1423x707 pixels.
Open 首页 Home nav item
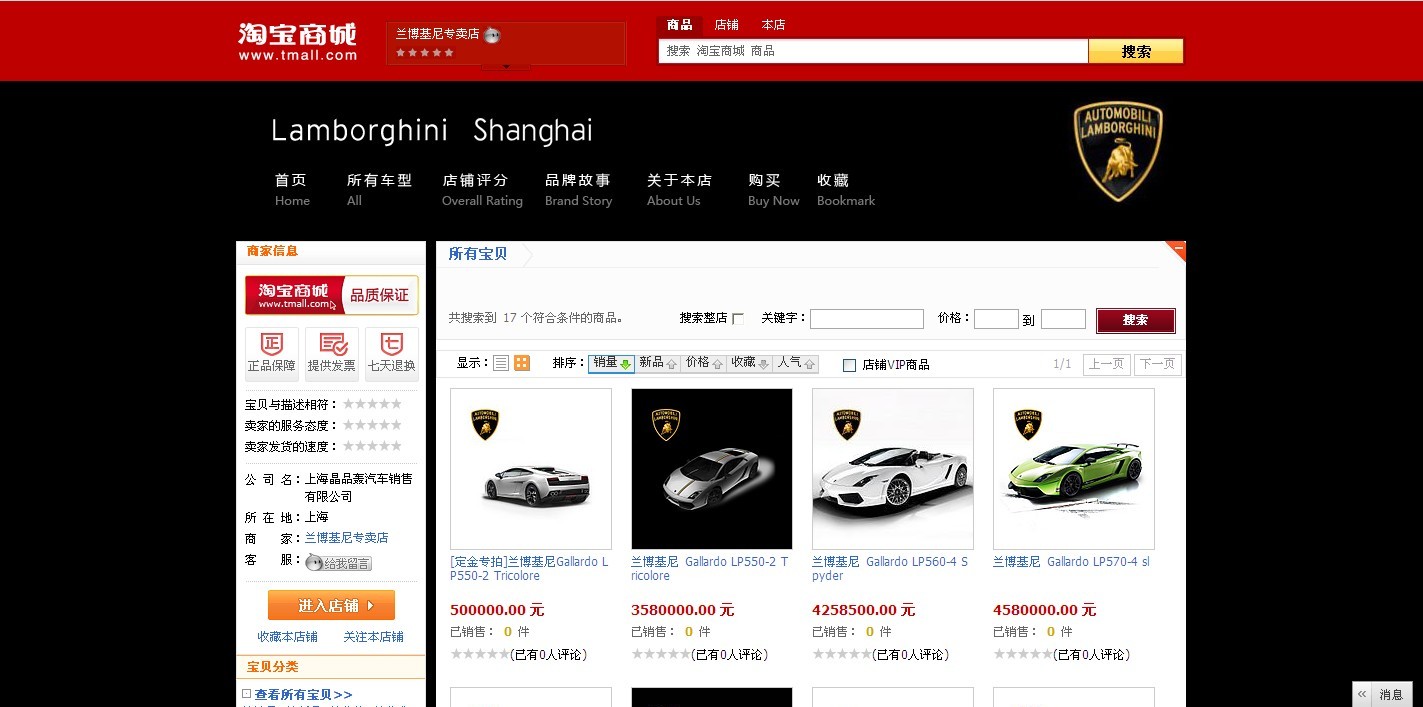tap(292, 189)
